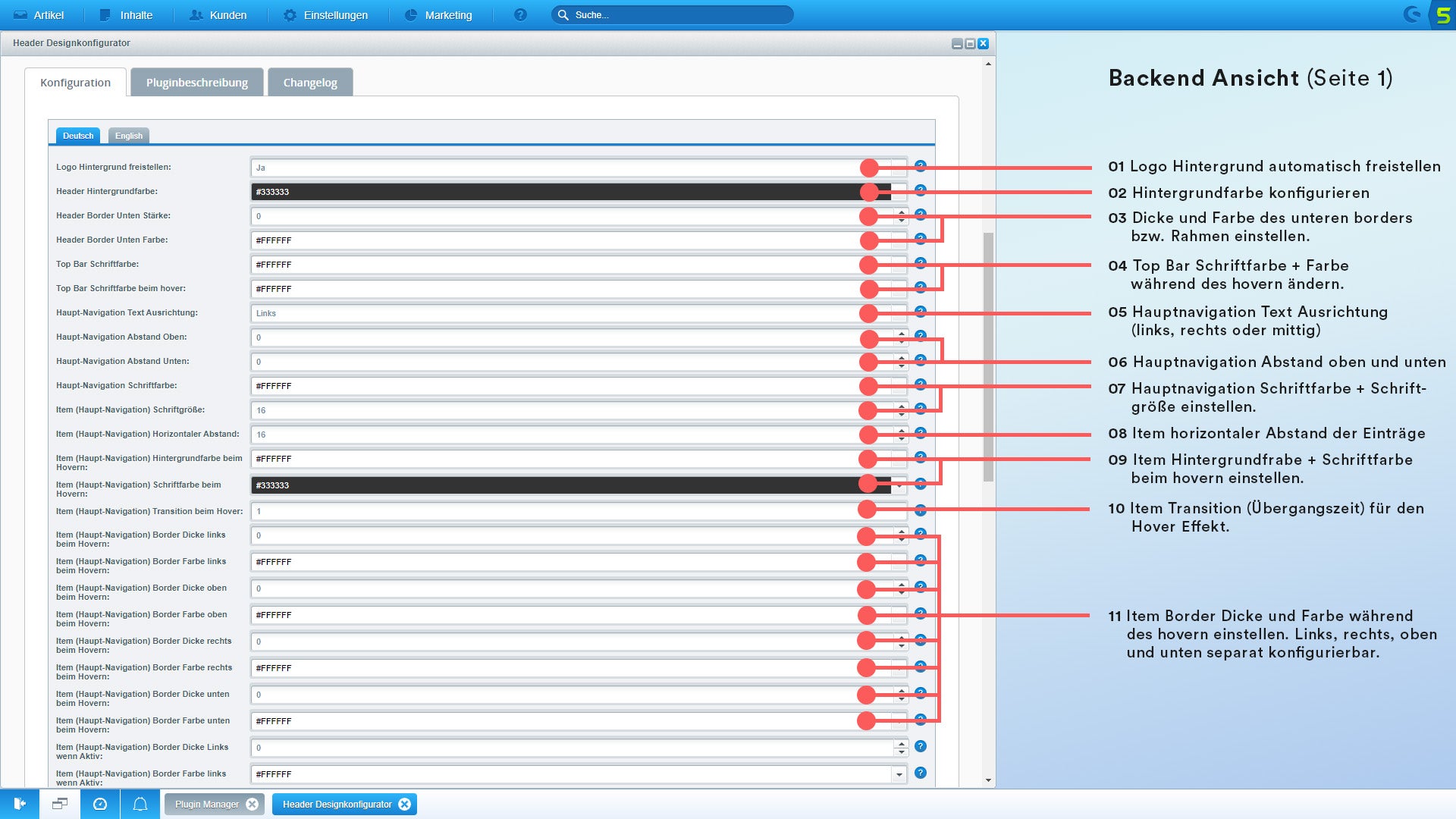
Task: Click the label 'Haupt-Navigation Schriftfarbe:'
Action: (117, 385)
